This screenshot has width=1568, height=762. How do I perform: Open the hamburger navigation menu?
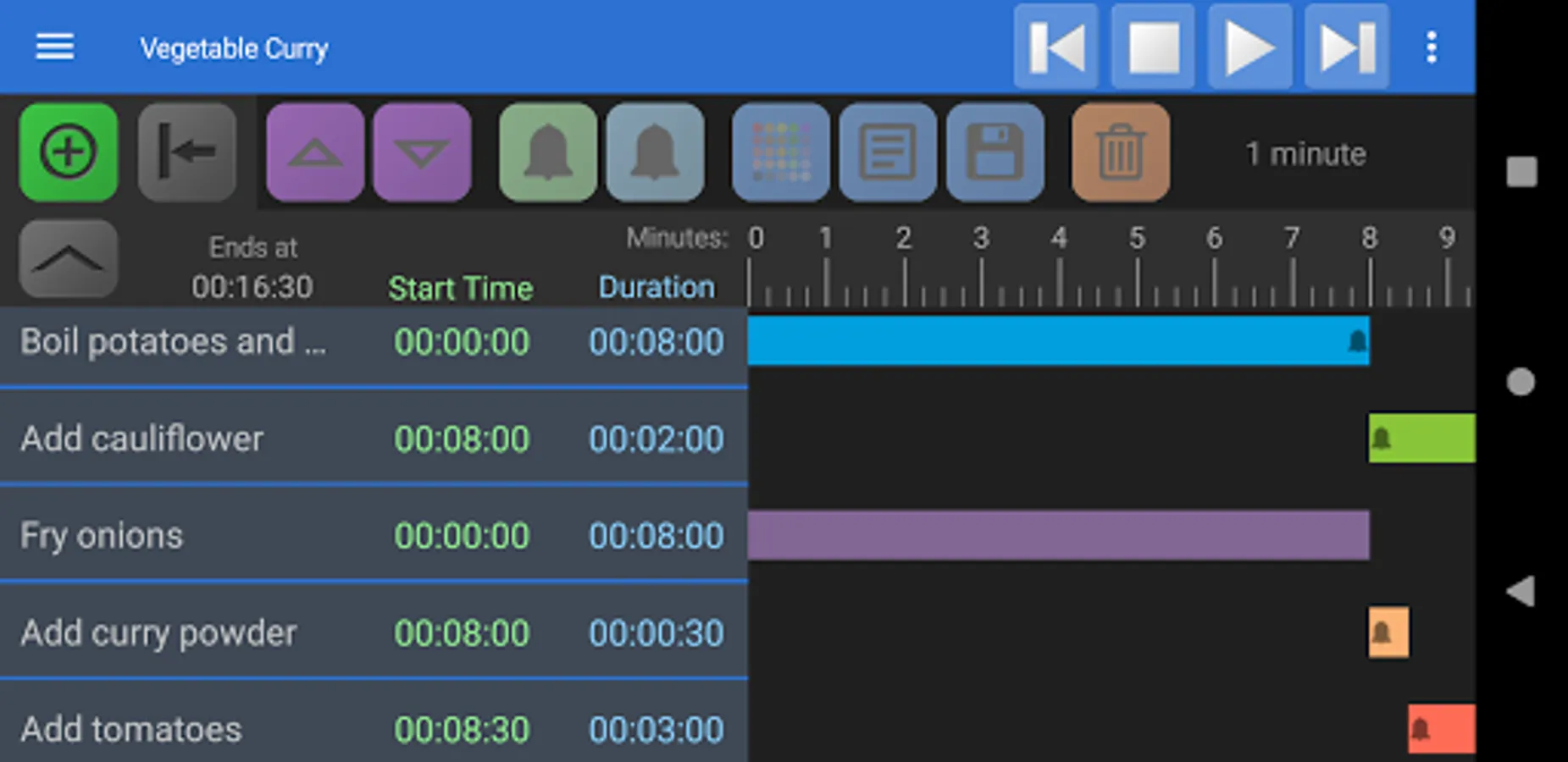(55, 47)
